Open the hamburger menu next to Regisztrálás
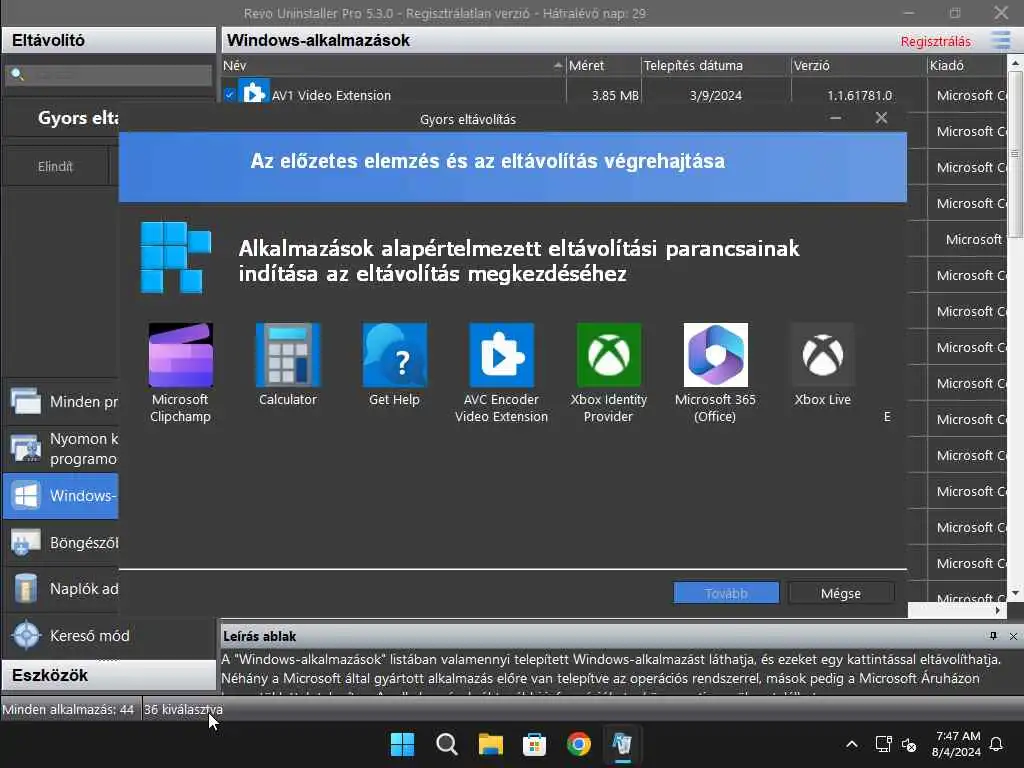Viewport: 1024px width, 768px height. 1000,40
